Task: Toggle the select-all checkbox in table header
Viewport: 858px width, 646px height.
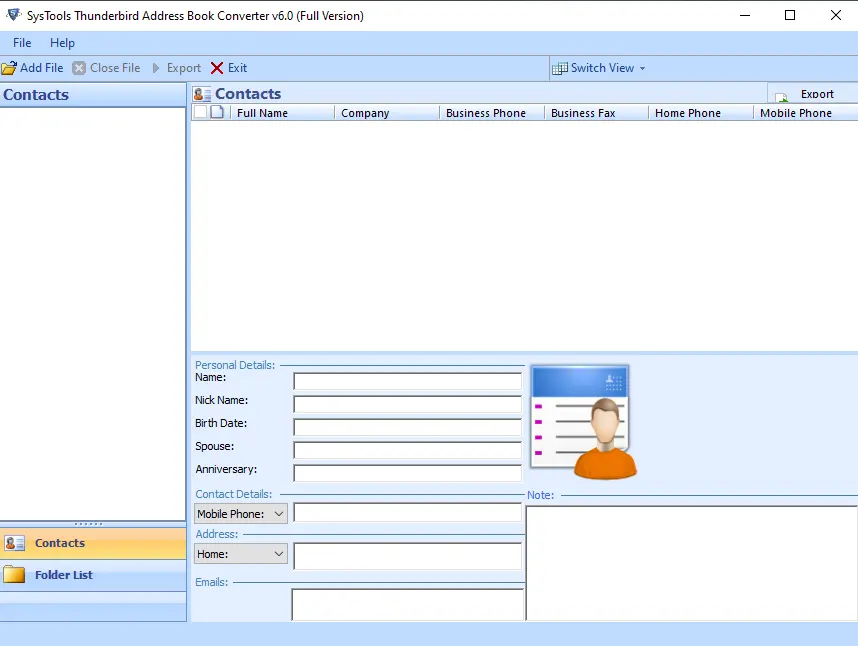Action: pyautogui.click(x=201, y=112)
